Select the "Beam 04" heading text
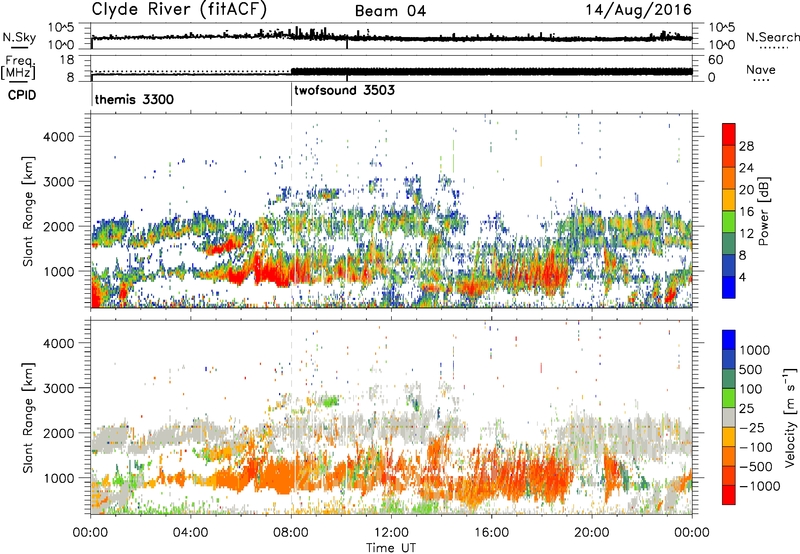Screen dimensions: 800x554 click(390, 11)
